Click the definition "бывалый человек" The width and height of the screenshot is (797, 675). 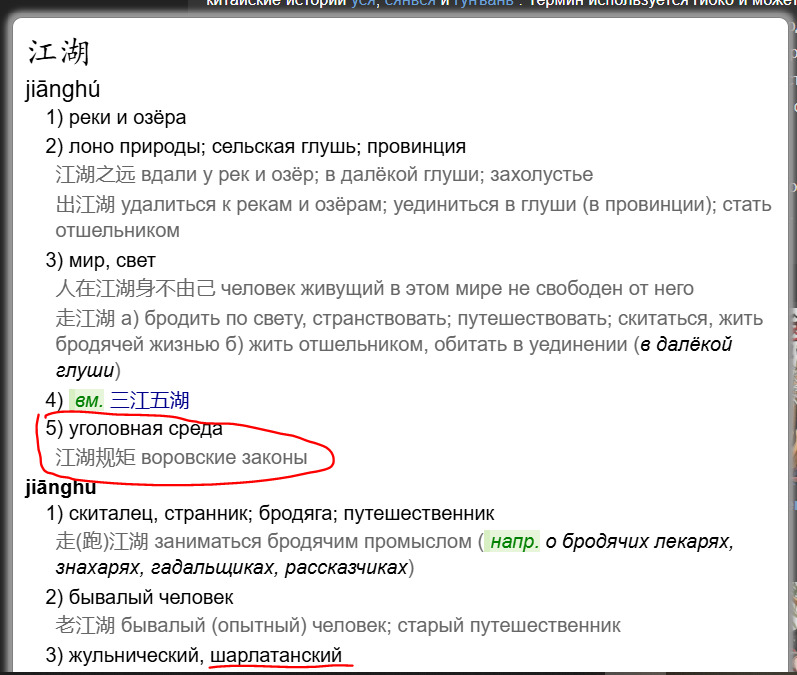(x=151, y=598)
